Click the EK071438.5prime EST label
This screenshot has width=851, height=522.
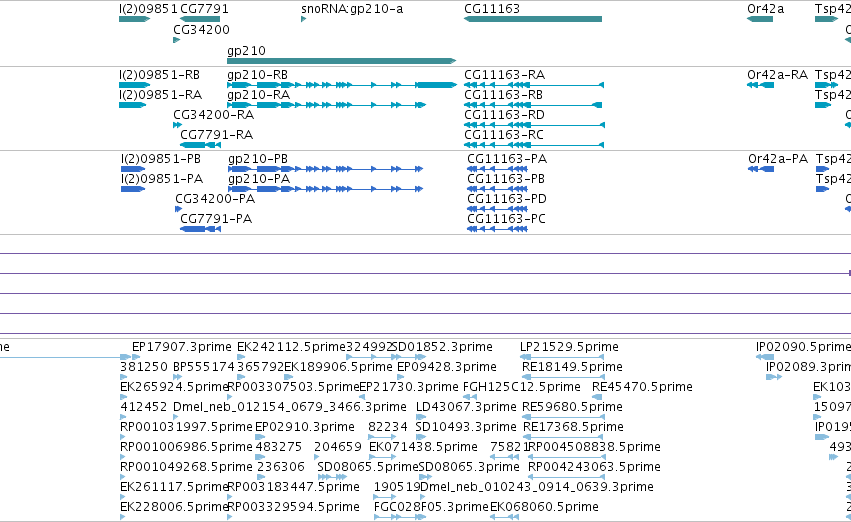423,447
